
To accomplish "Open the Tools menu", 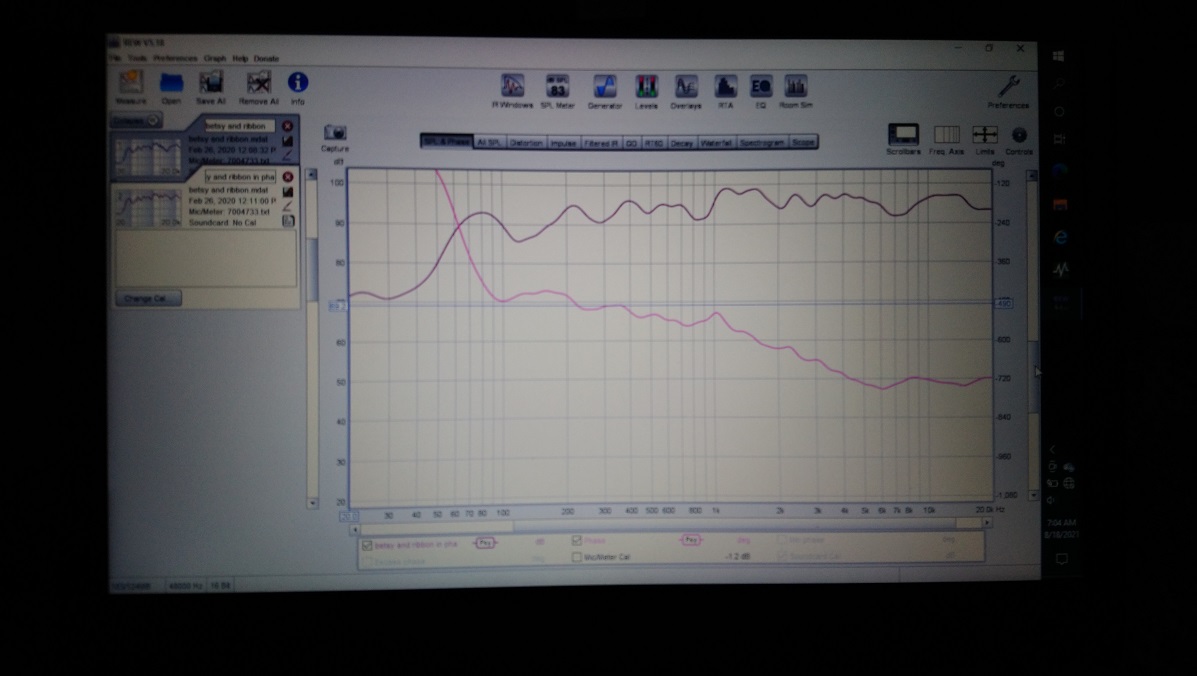I will coord(137,58).
